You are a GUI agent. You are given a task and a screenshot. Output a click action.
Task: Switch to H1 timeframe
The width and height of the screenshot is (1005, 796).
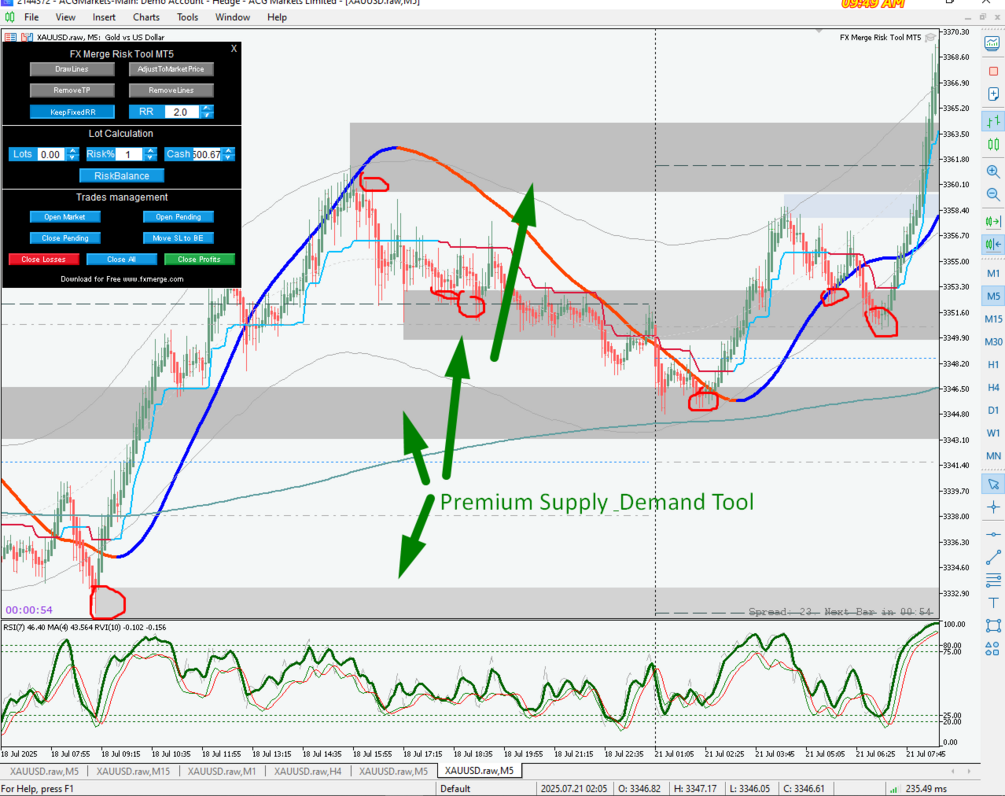point(993,365)
